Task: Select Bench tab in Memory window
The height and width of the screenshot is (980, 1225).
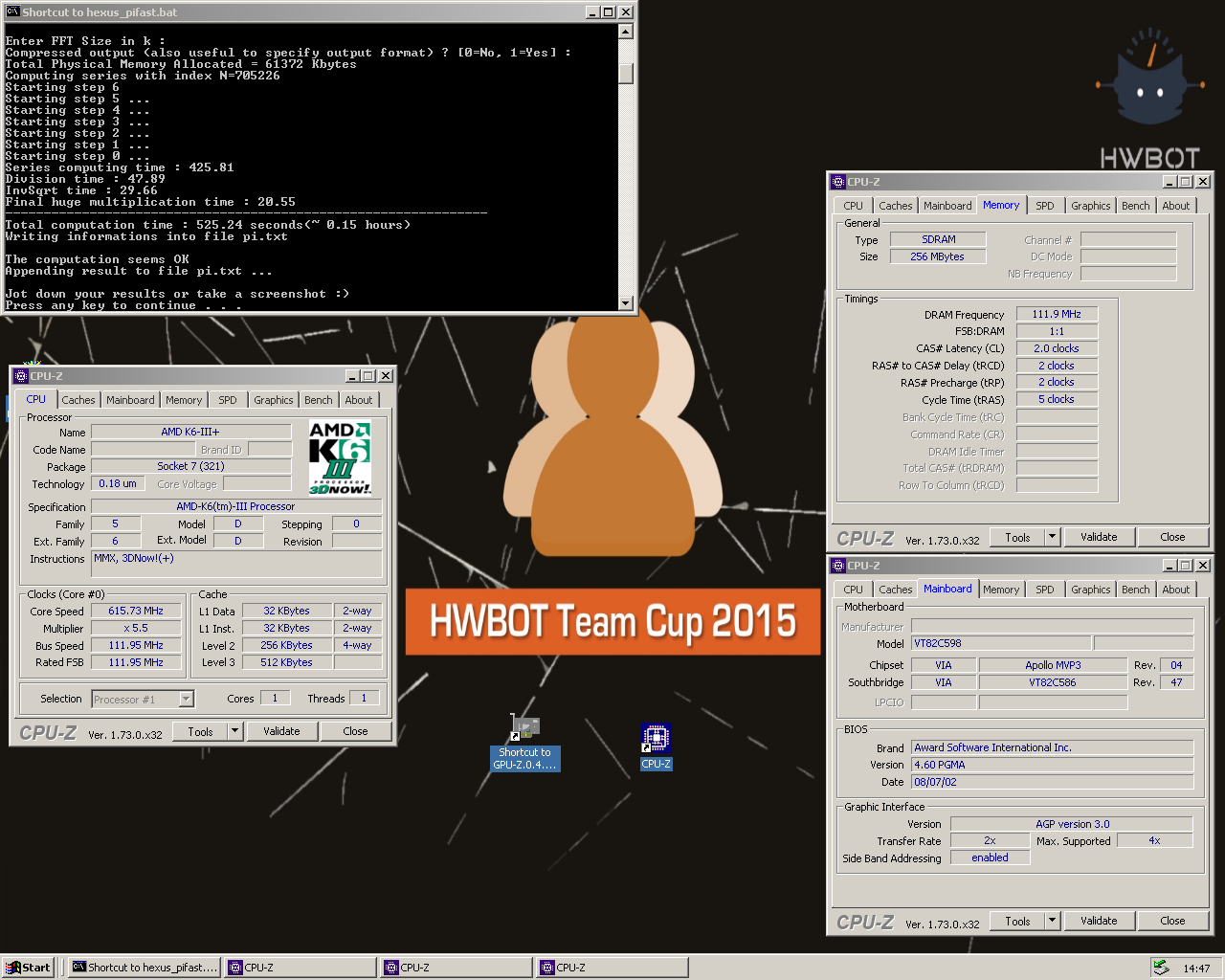Action: [1136, 206]
